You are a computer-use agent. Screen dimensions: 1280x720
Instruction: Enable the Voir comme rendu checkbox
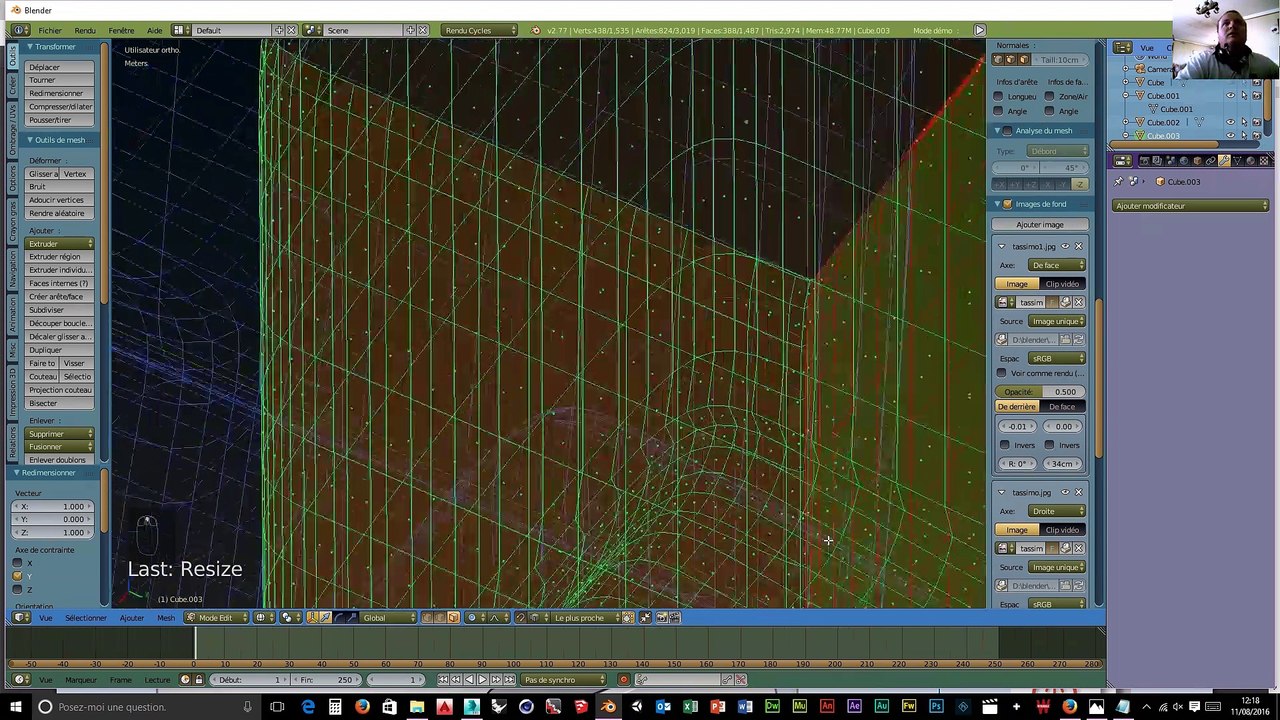coord(1002,373)
